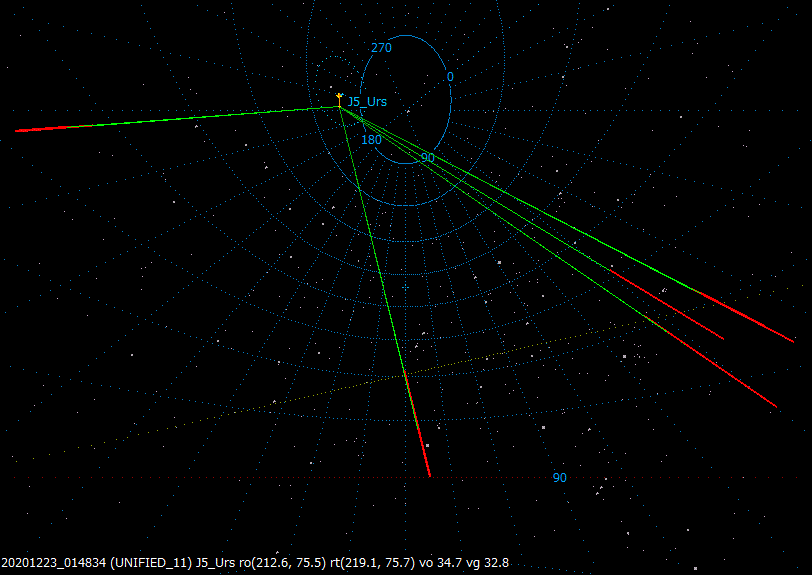Click the vo 34.7 velocity value
This screenshot has height=575, width=812.
(x=440, y=563)
